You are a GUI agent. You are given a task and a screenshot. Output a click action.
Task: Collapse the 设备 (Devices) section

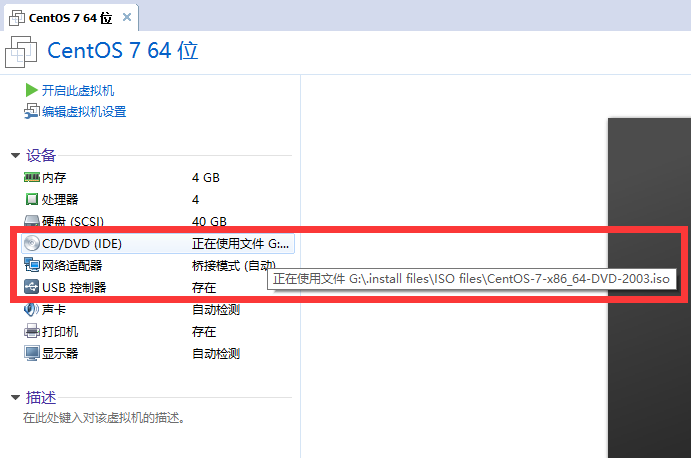[15, 155]
